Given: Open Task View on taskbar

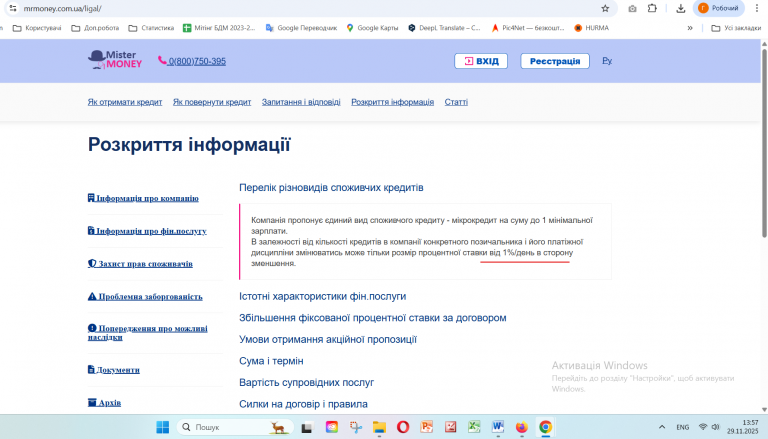Looking at the screenshot, I should (x=307, y=427).
